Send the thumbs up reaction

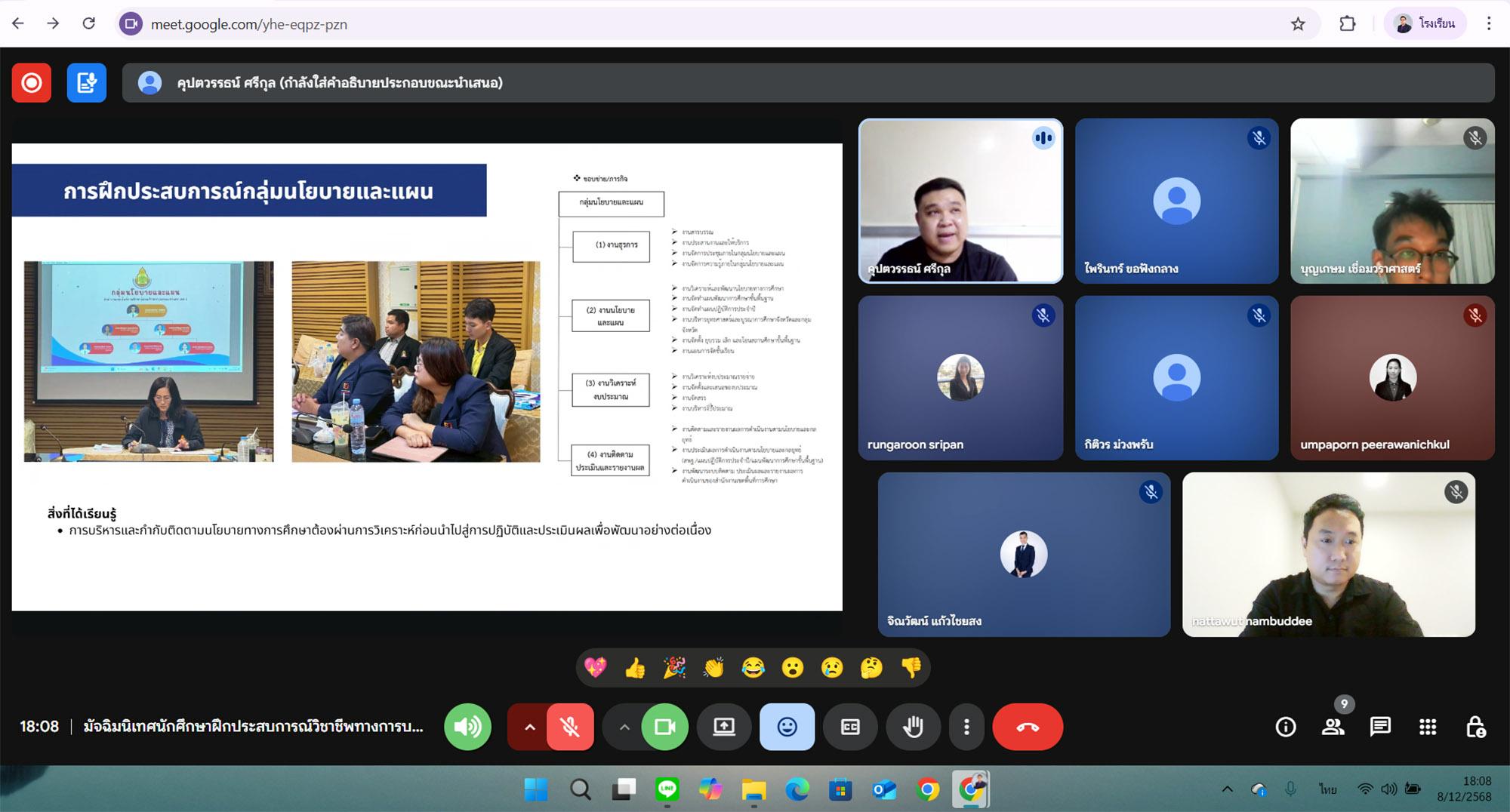click(635, 668)
